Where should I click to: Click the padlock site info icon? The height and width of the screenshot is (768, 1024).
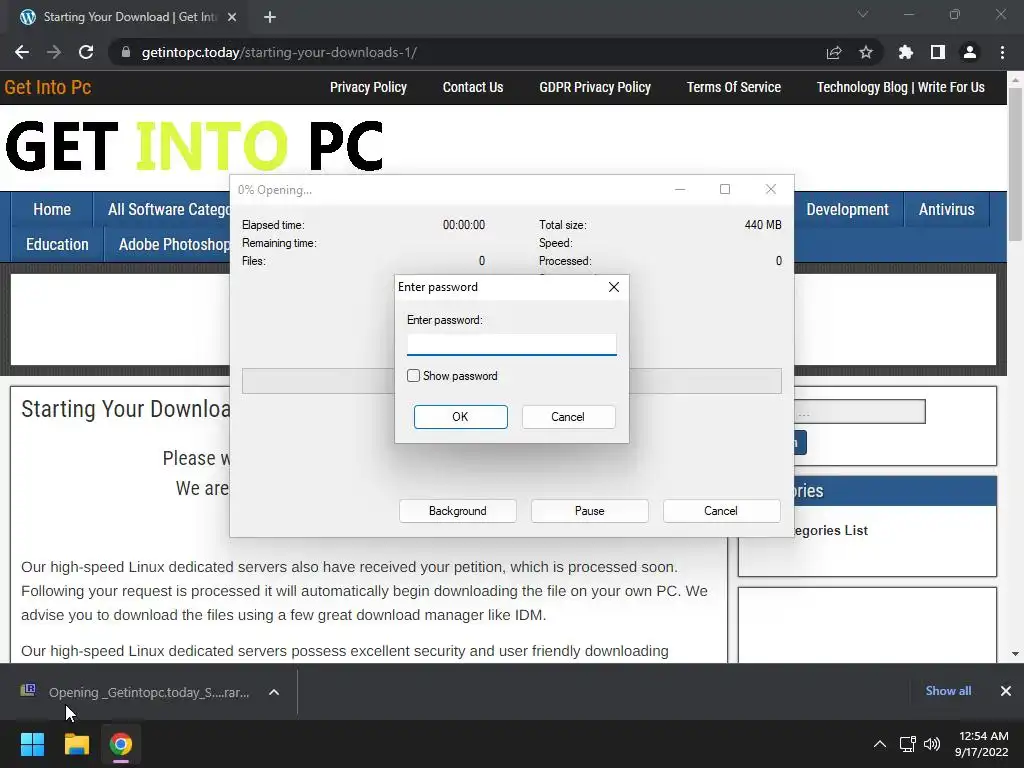[x=125, y=52]
